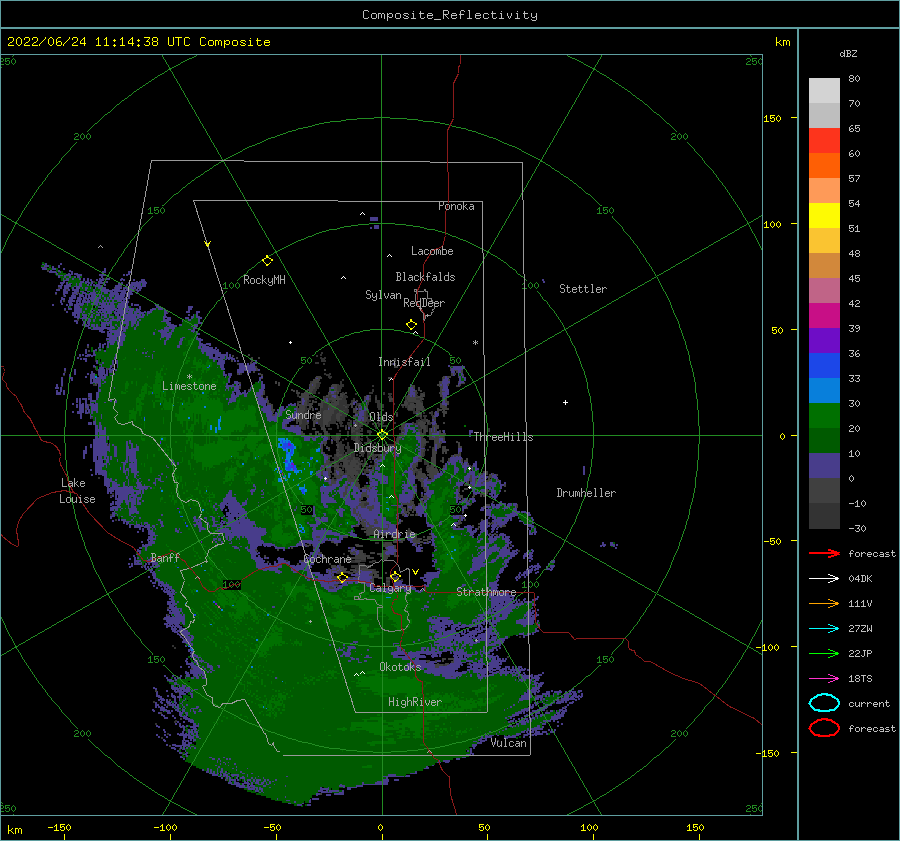Click the Sylvan label
Image resolution: width=900 pixels, height=841 pixels.
point(383,295)
